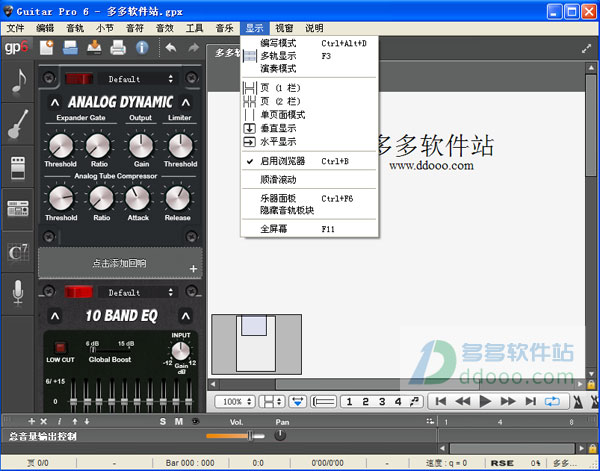Open the 工具 menu
Viewport: 600px width, 471px height.
click(194, 28)
